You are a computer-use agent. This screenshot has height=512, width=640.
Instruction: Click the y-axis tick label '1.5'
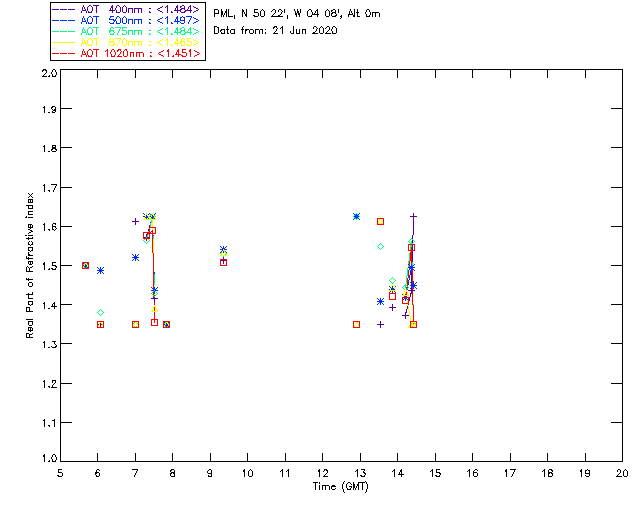49,266
